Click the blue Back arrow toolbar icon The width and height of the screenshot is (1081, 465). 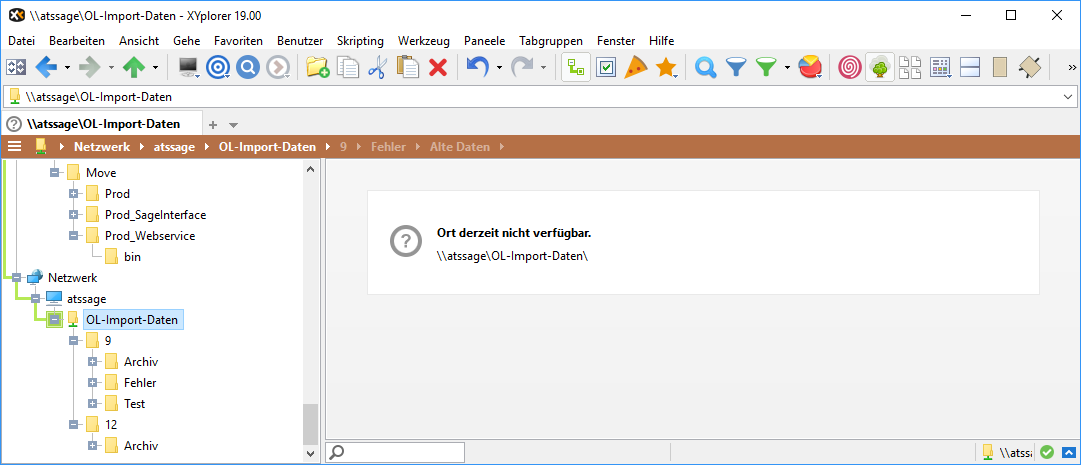coord(46,67)
